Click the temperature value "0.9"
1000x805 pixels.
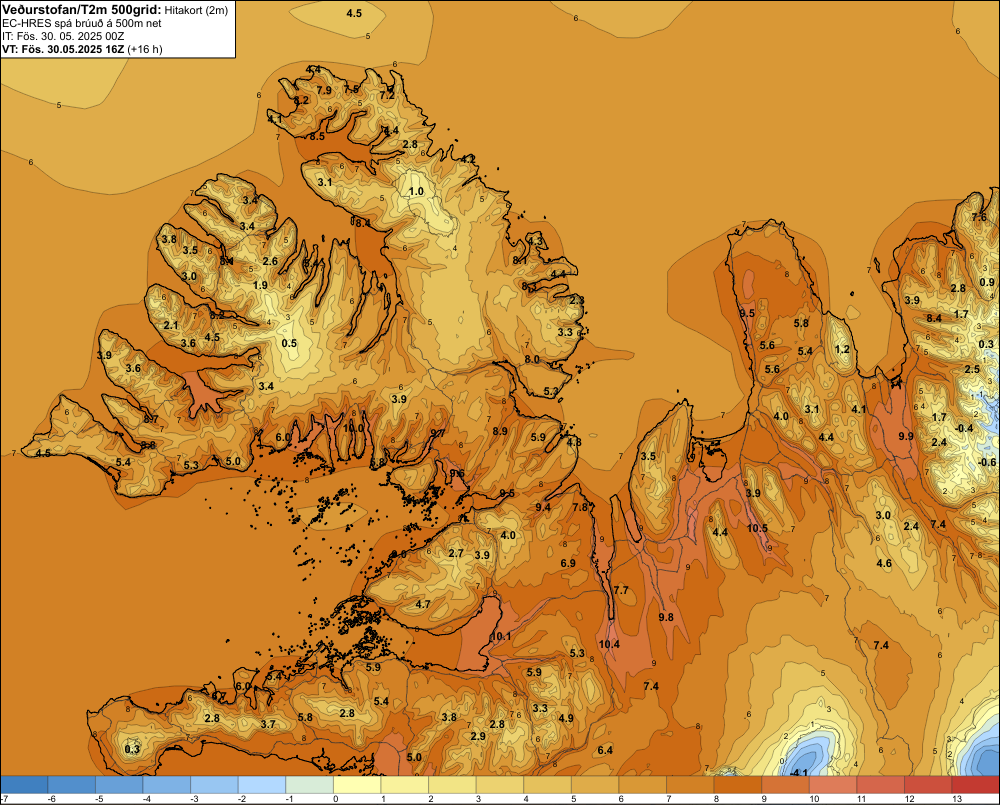coord(987,283)
